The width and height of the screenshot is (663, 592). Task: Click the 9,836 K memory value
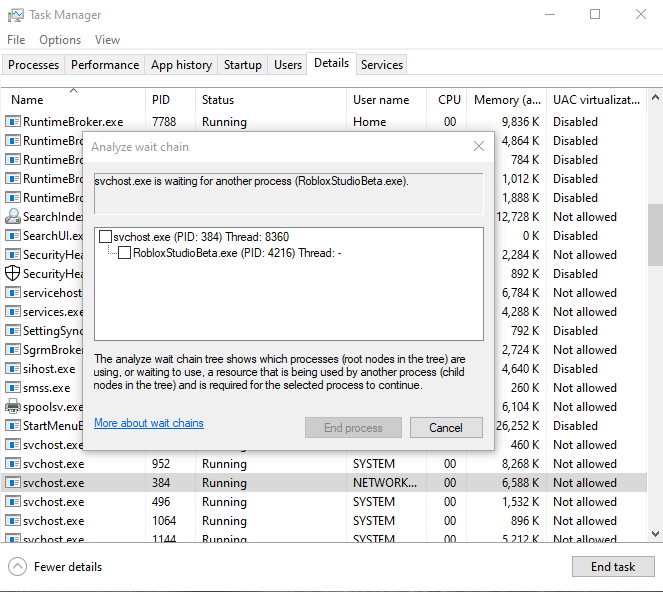pos(521,122)
